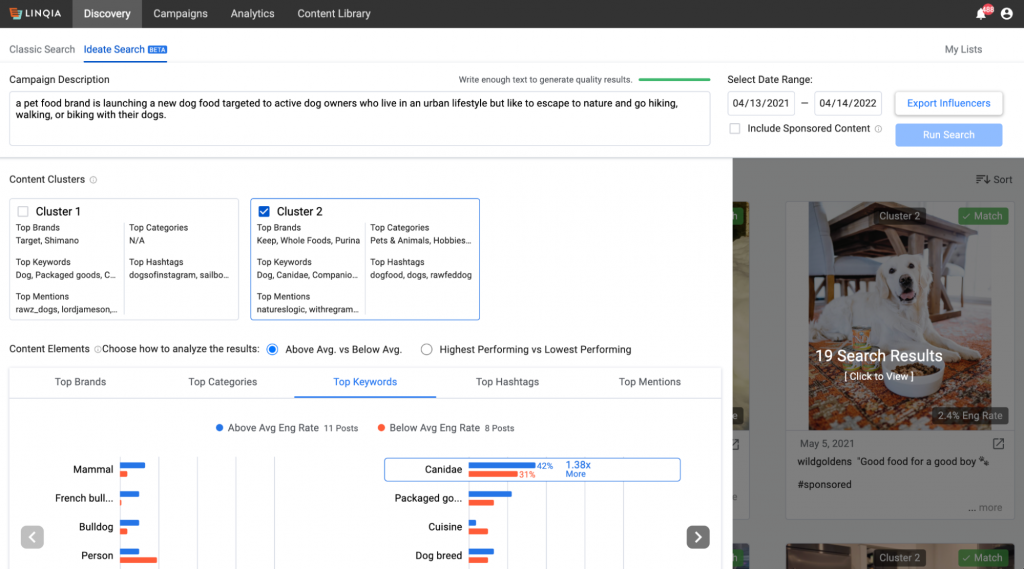Click the Linqia logo

(x=35, y=14)
